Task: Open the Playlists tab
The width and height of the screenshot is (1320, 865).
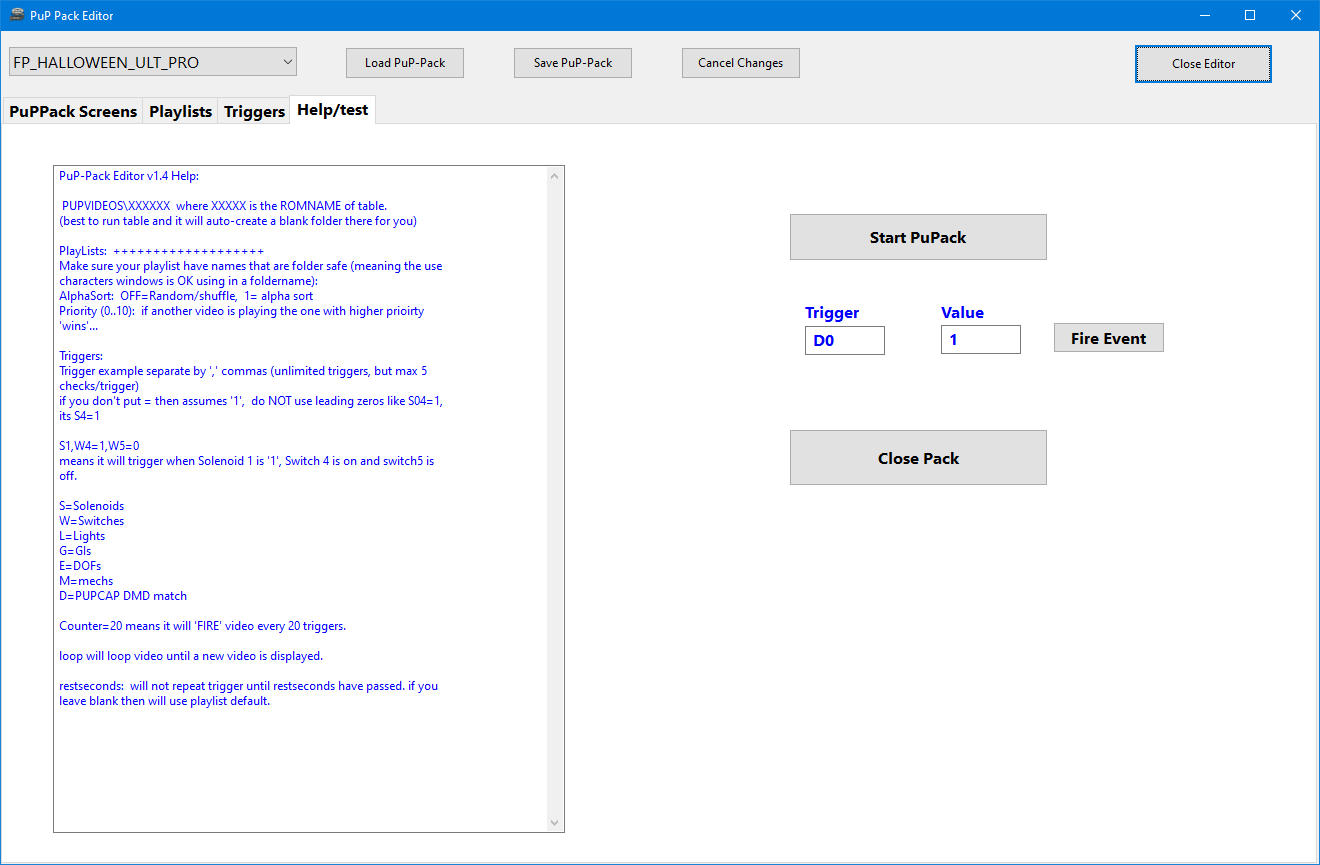Action: pyautogui.click(x=180, y=111)
